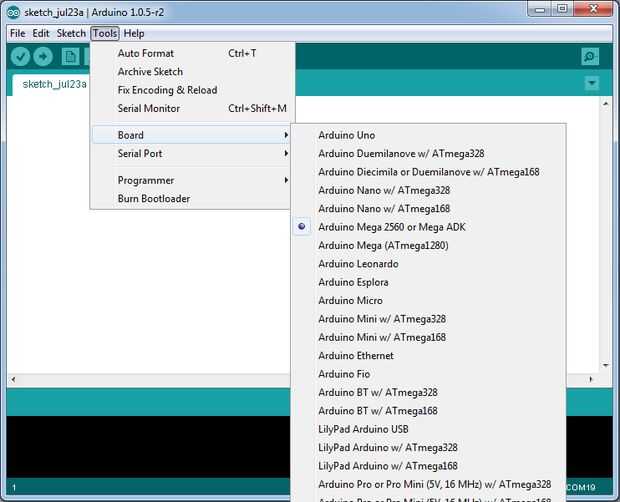Expand the Board submenu
The width and height of the screenshot is (620, 502).
coord(192,135)
